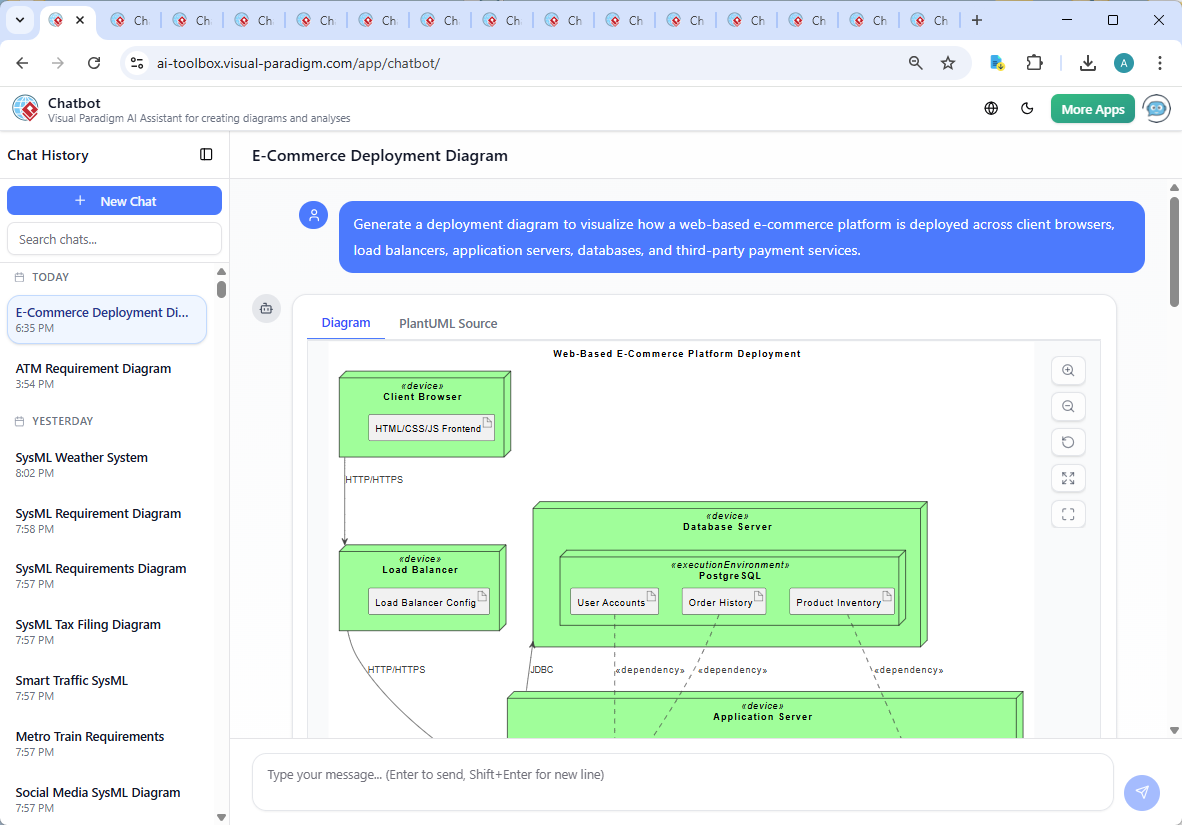Zoom out of the deployment diagram
The image size is (1182, 825).
point(1068,406)
